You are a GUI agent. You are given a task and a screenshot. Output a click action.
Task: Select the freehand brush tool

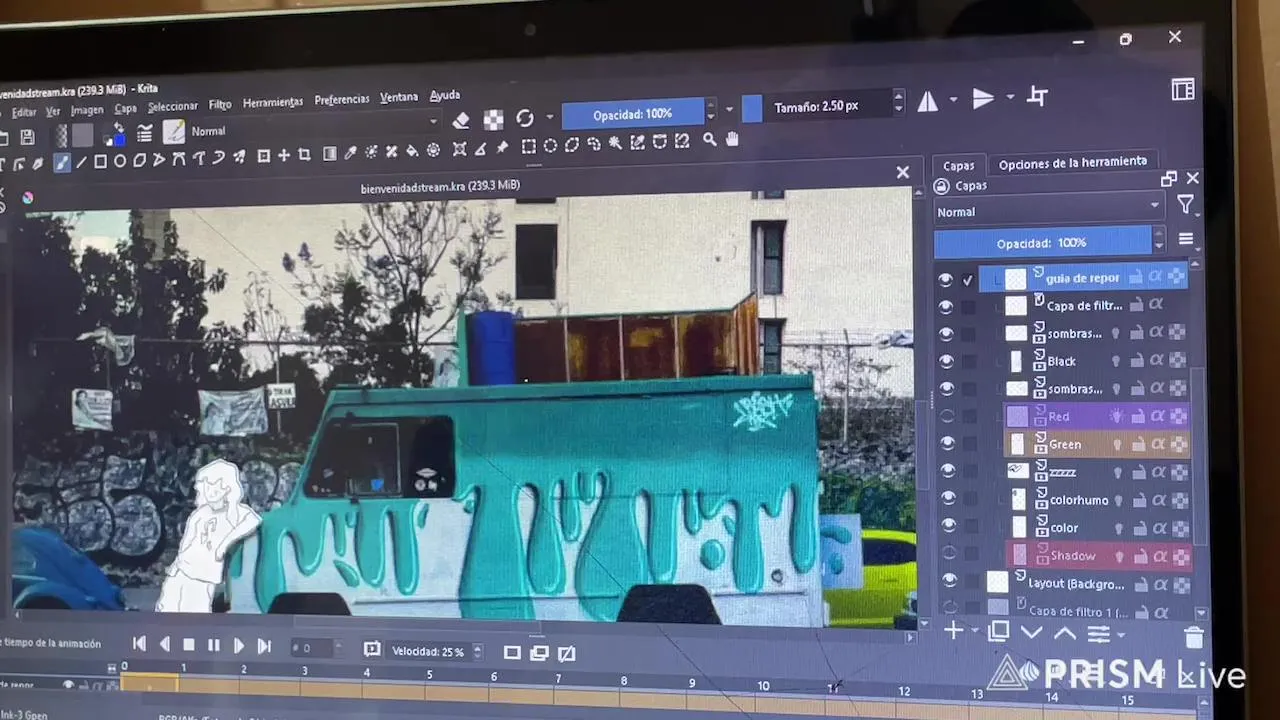click(x=62, y=162)
